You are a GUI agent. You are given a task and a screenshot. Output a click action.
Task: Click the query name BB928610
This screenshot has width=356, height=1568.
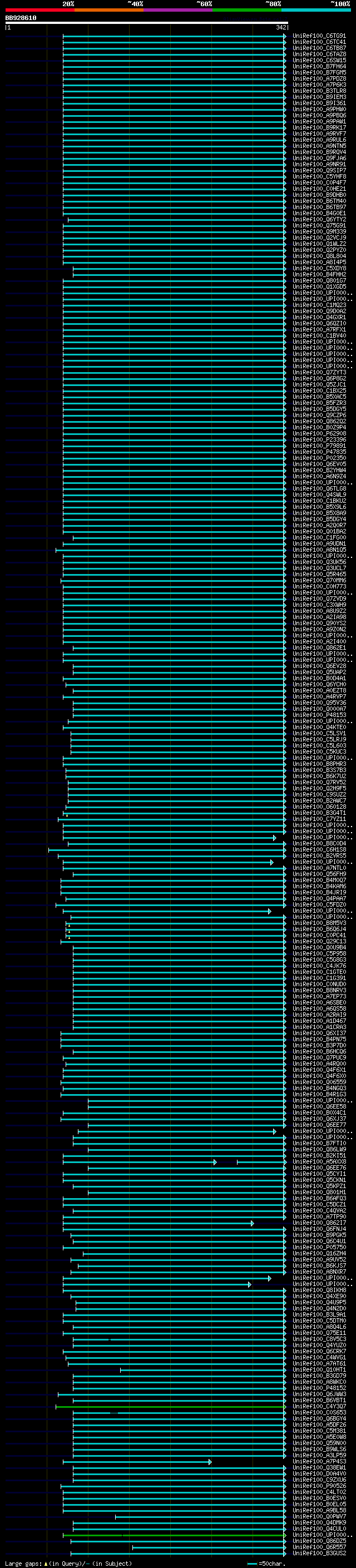[21, 18]
